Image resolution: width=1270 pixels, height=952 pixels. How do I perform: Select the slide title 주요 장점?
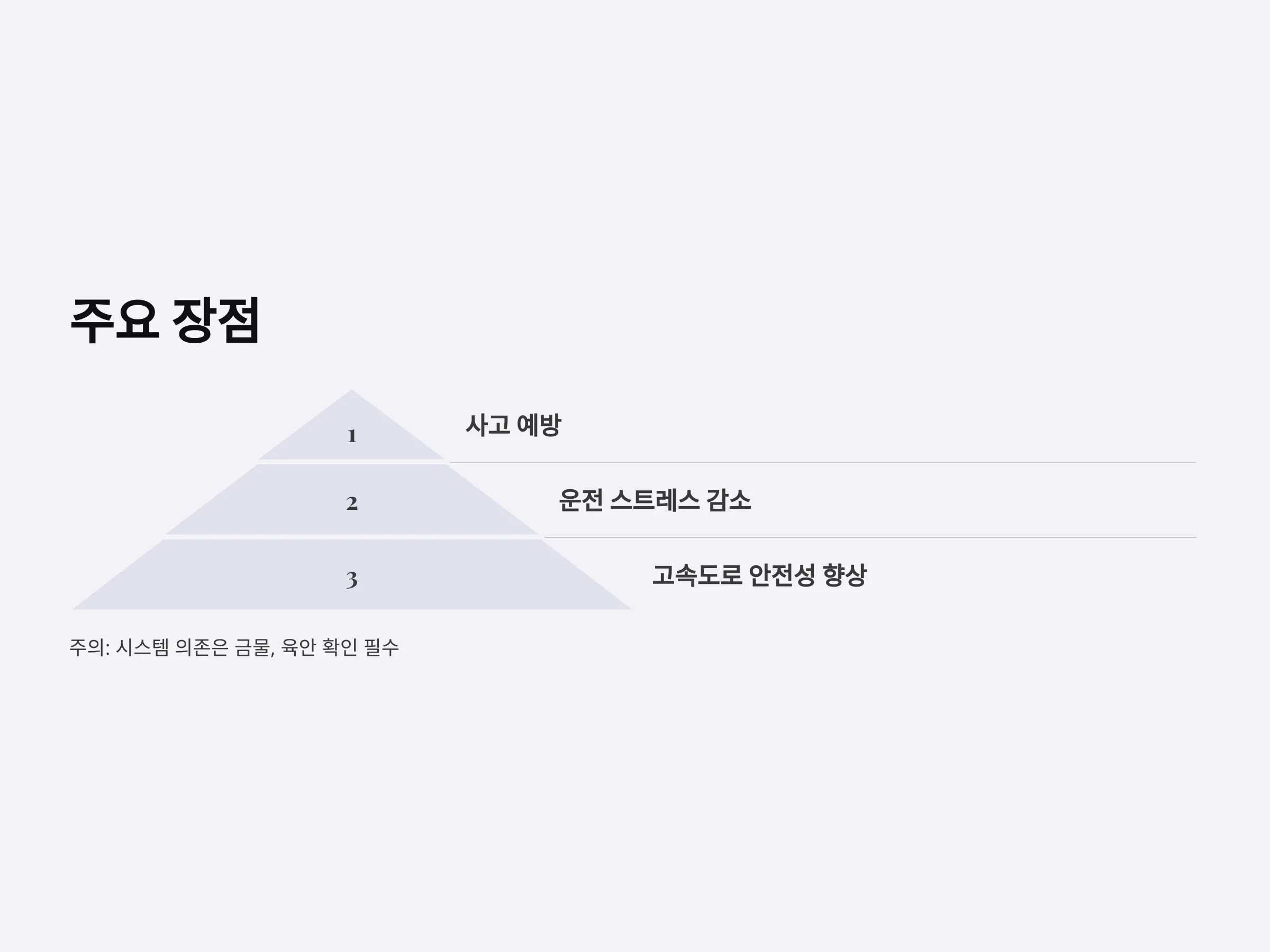pos(165,320)
